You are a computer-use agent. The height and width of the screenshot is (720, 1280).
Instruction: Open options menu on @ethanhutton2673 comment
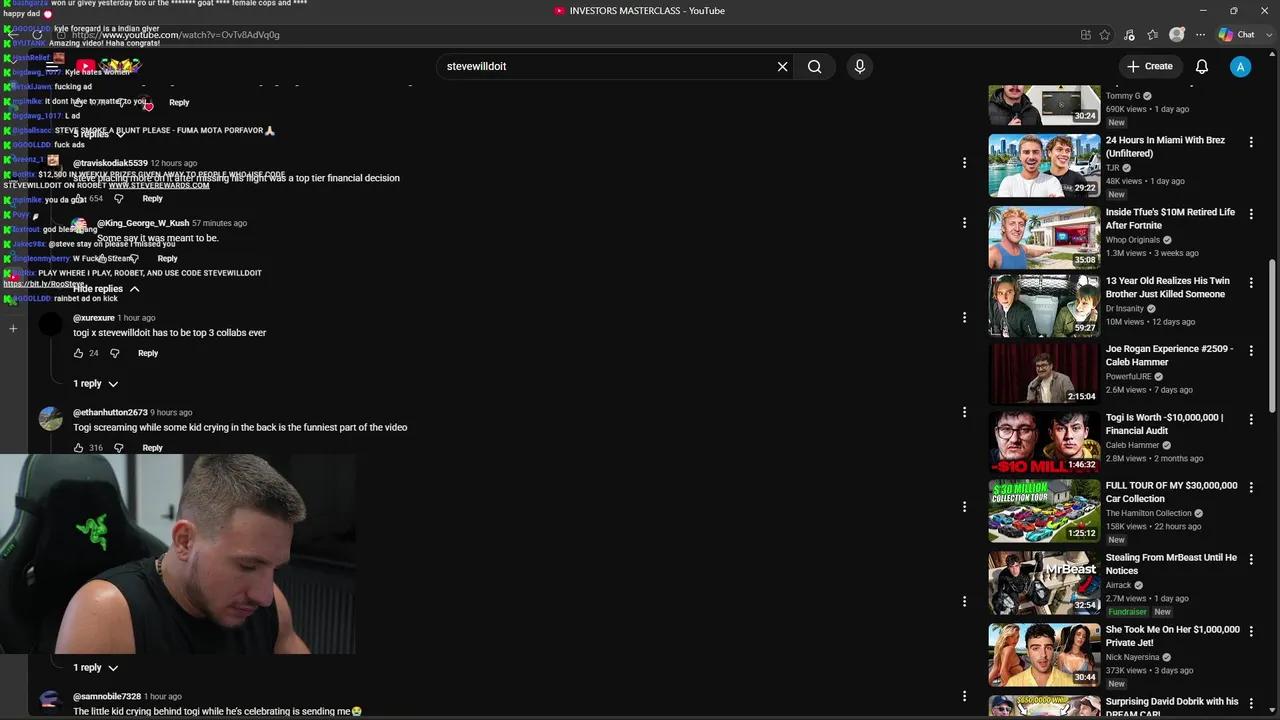964,412
